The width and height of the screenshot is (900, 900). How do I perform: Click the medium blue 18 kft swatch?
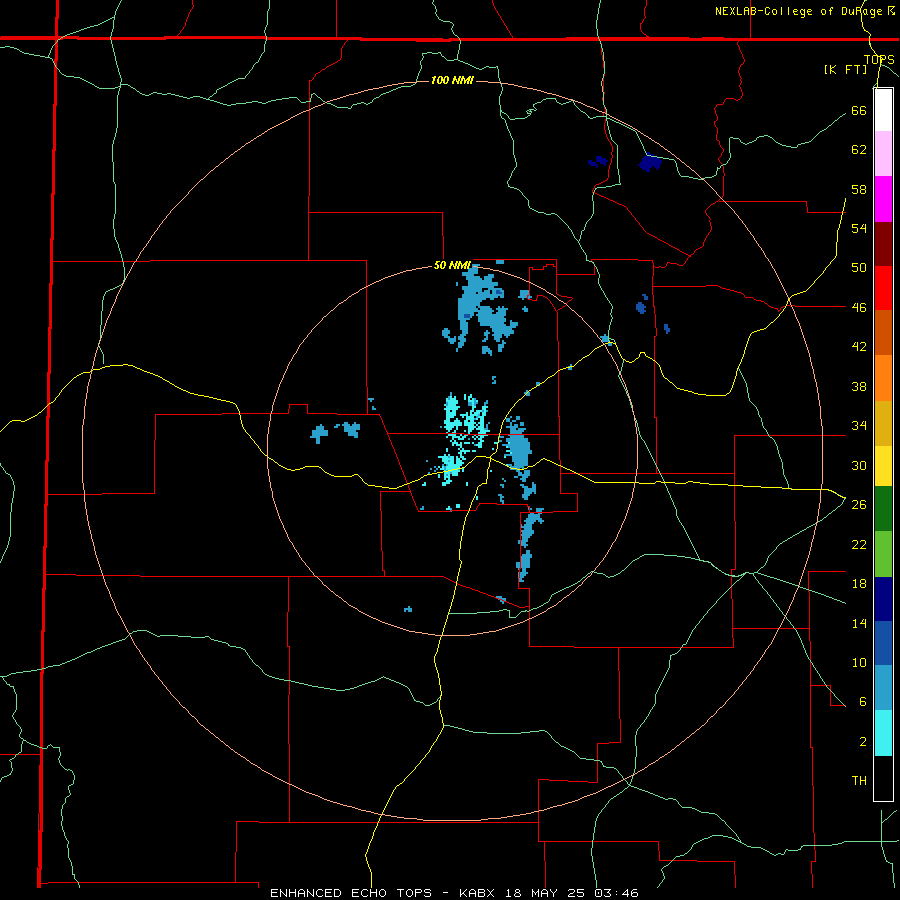pyautogui.click(x=883, y=643)
